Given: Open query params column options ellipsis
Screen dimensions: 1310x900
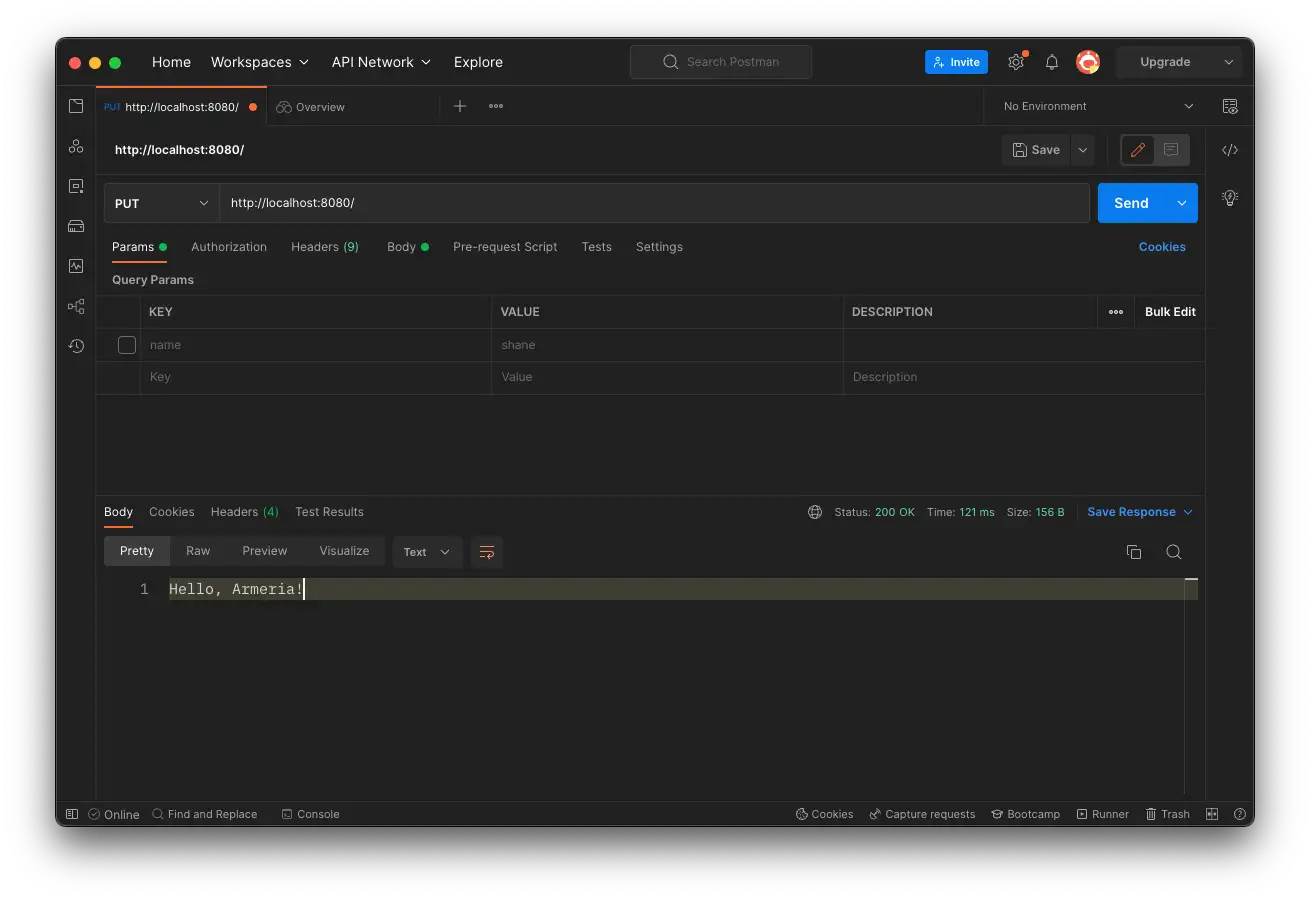Looking at the screenshot, I should [1116, 312].
